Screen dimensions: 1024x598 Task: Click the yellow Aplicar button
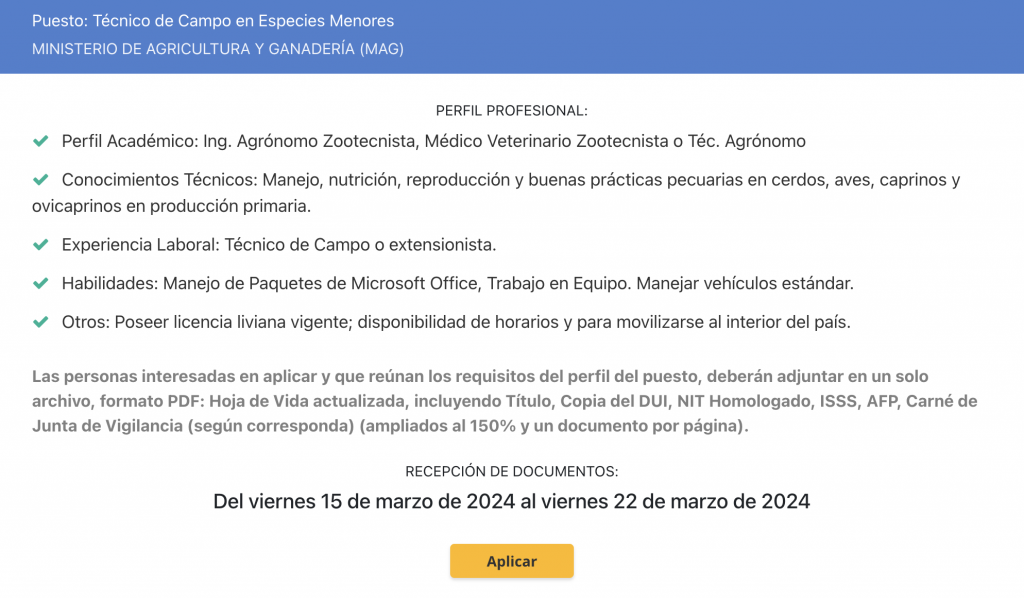tap(511, 561)
